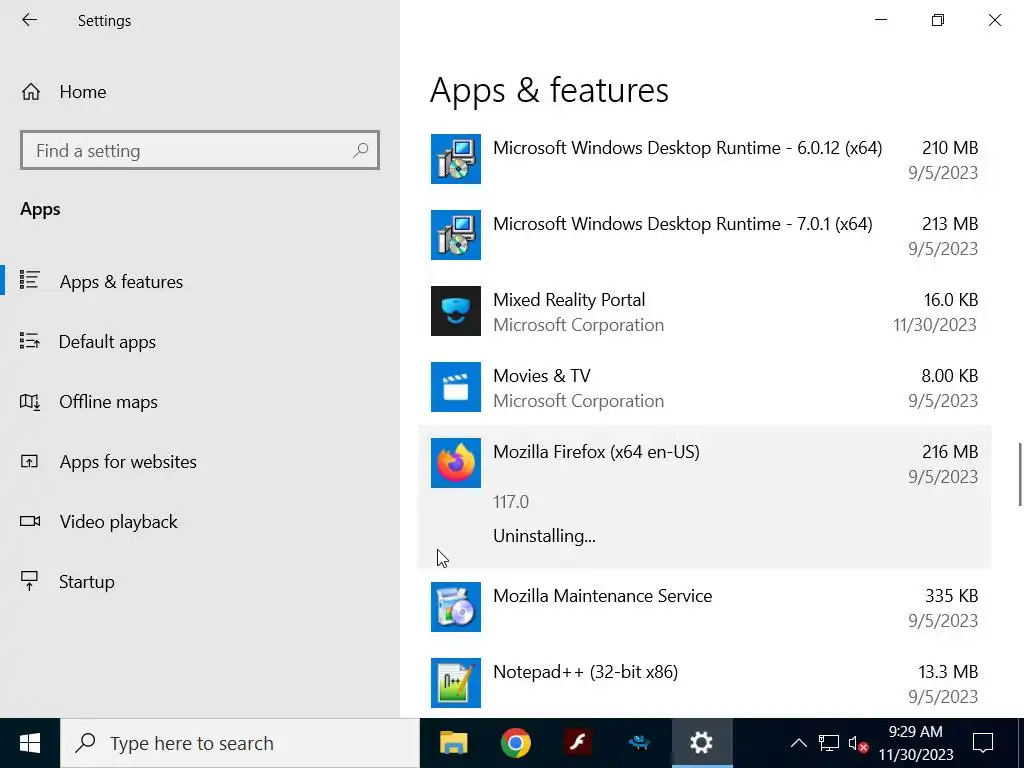Image resolution: width=1024 pixels, height=768 pixels.
Task: Click the Firefox version 117.0 text
Action: [511, 502]
